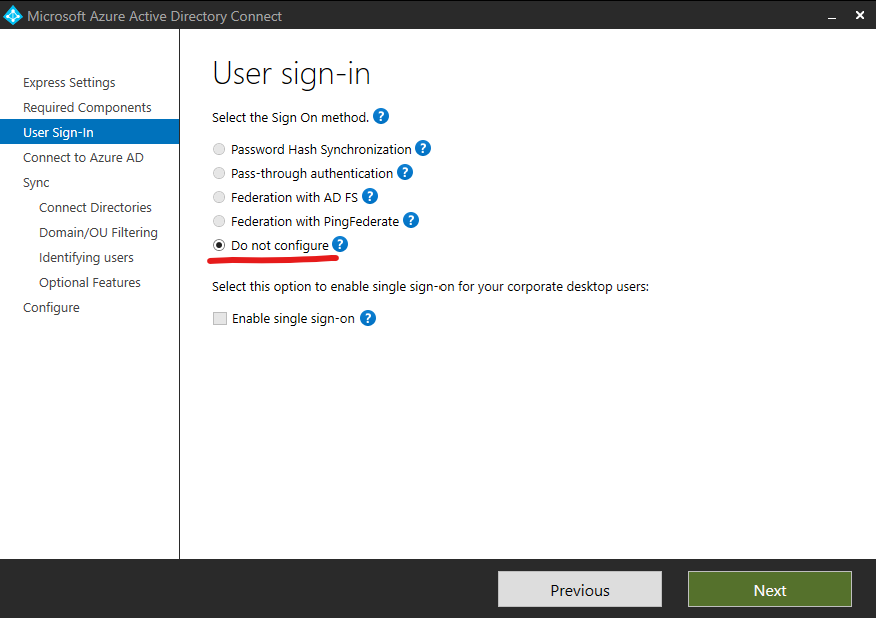This screenshot has width=876, height=618.
Task: Select Federation with AD FS radio button
Action: pos(219,197)
